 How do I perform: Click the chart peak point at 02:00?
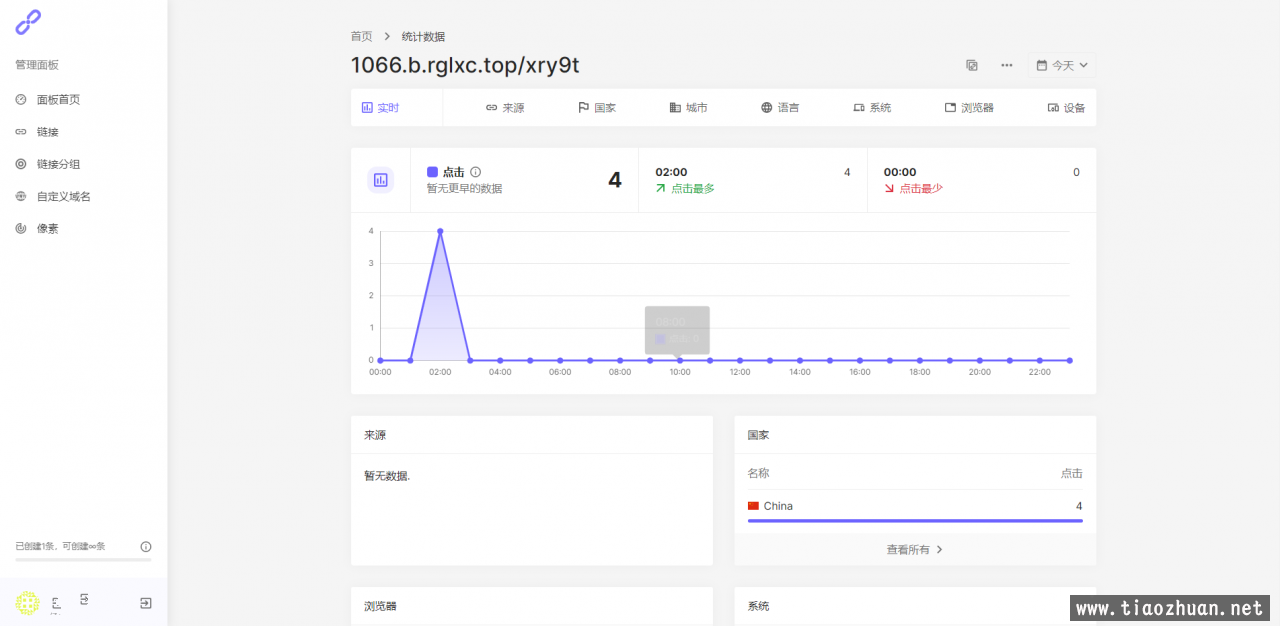440,231
